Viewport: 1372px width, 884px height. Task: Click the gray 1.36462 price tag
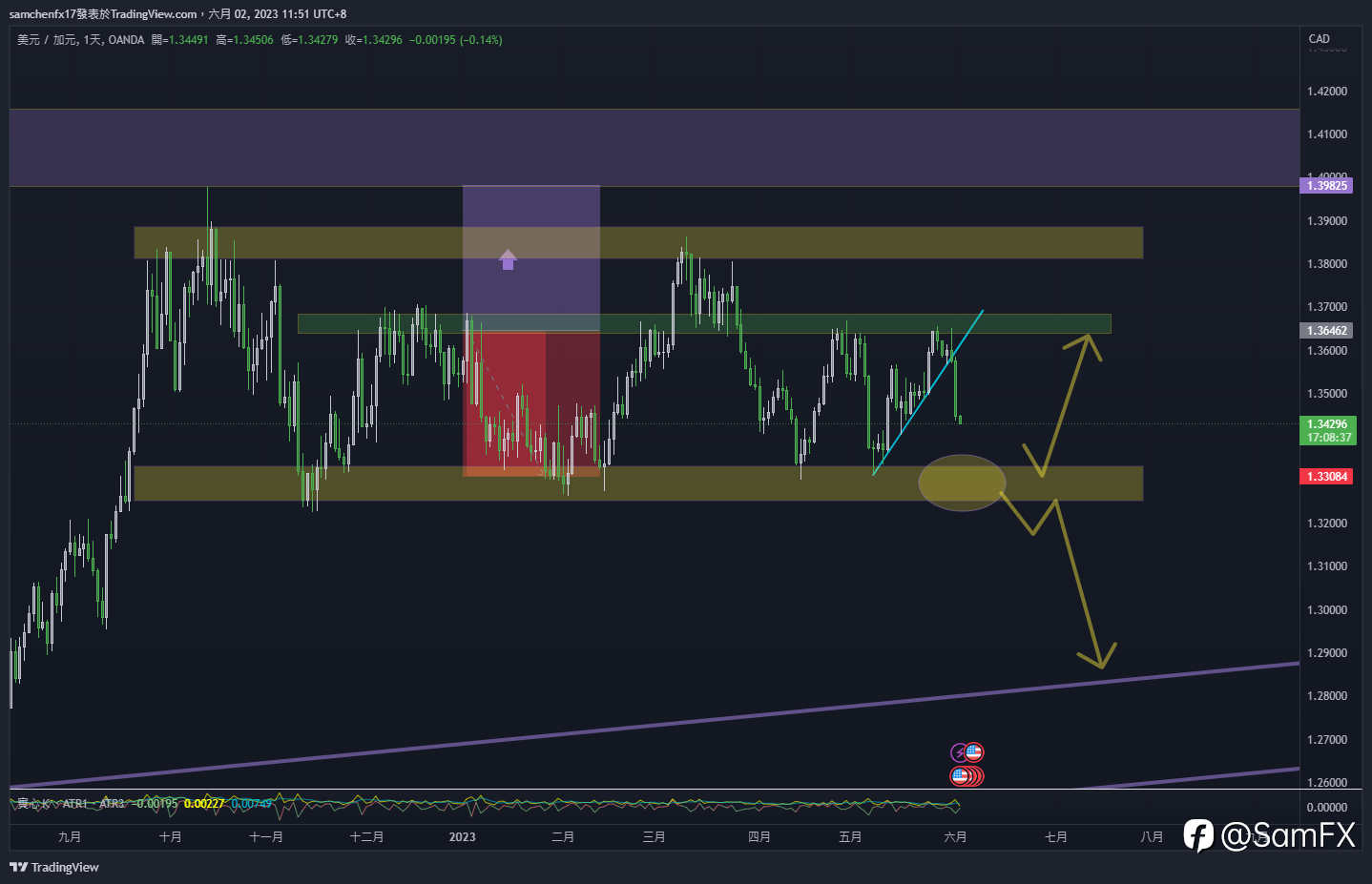1327,330
